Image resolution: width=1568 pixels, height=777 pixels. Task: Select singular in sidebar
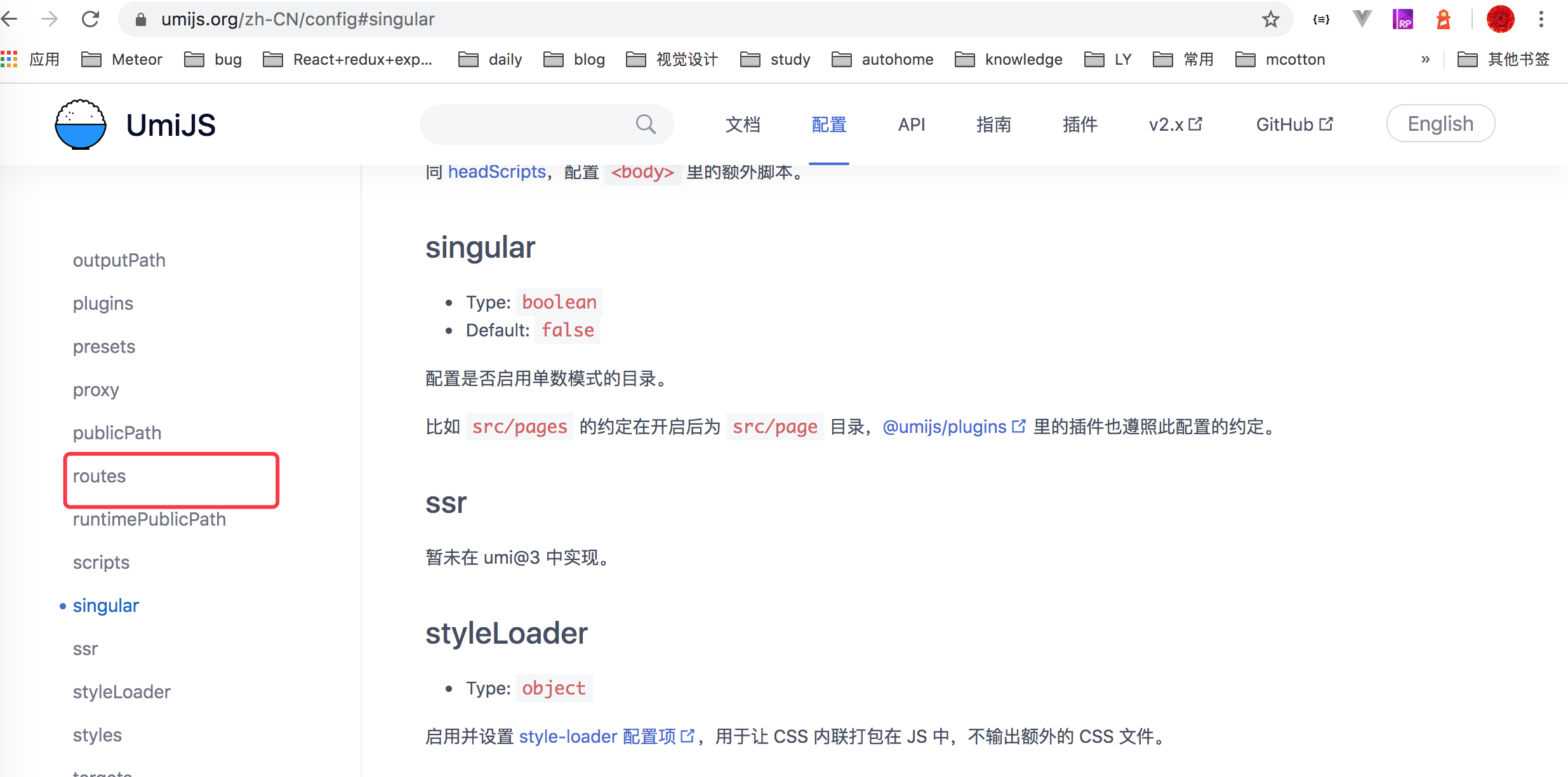pos(105,606)
